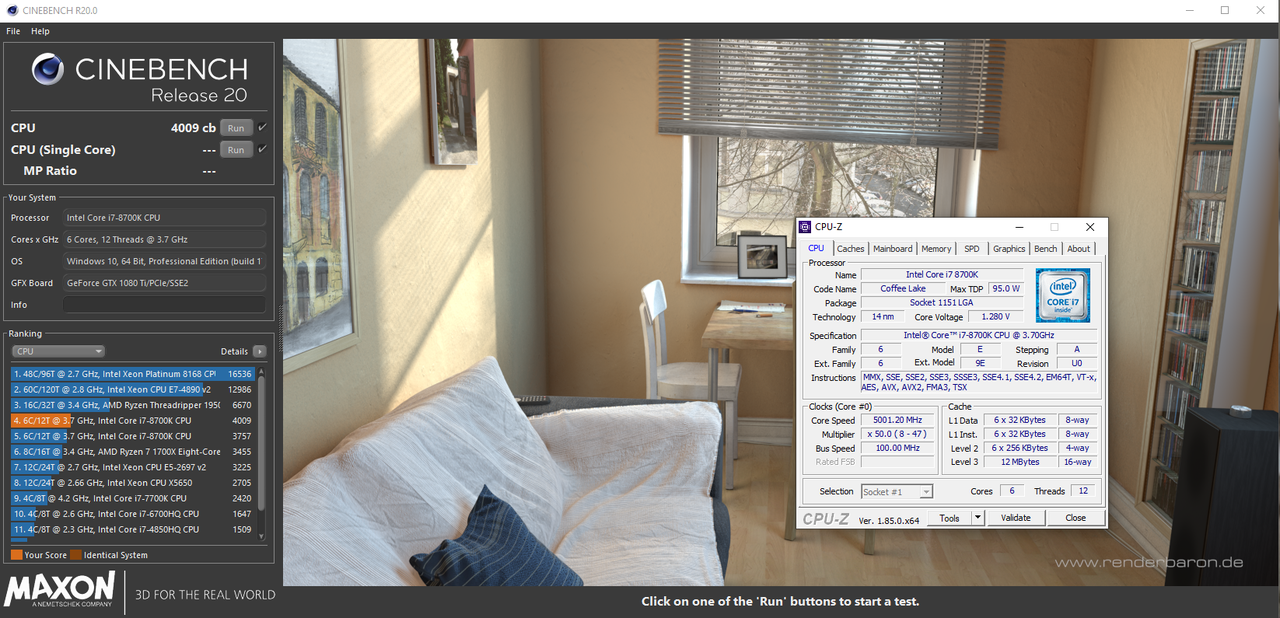This screenshot has height=618, width=1280.
Task: Switch to Mainboard tab in CPU-Z
Action: 892,249
